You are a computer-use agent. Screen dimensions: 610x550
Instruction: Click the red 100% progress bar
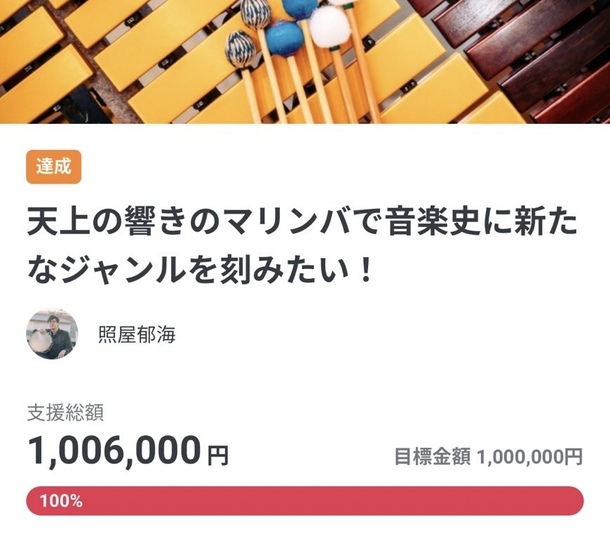tap(305, 501)
